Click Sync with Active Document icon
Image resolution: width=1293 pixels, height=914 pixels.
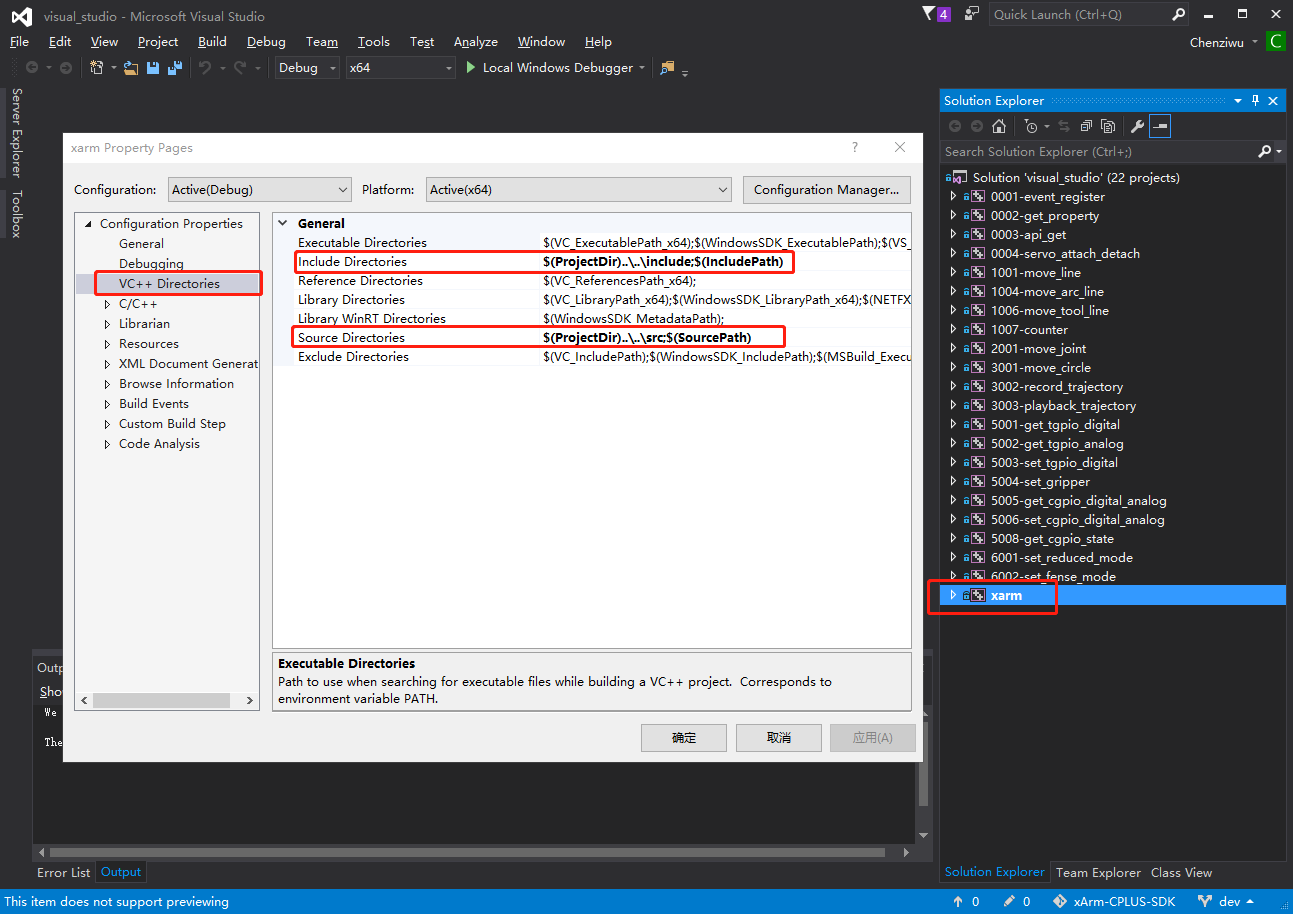coord(1063,126)
